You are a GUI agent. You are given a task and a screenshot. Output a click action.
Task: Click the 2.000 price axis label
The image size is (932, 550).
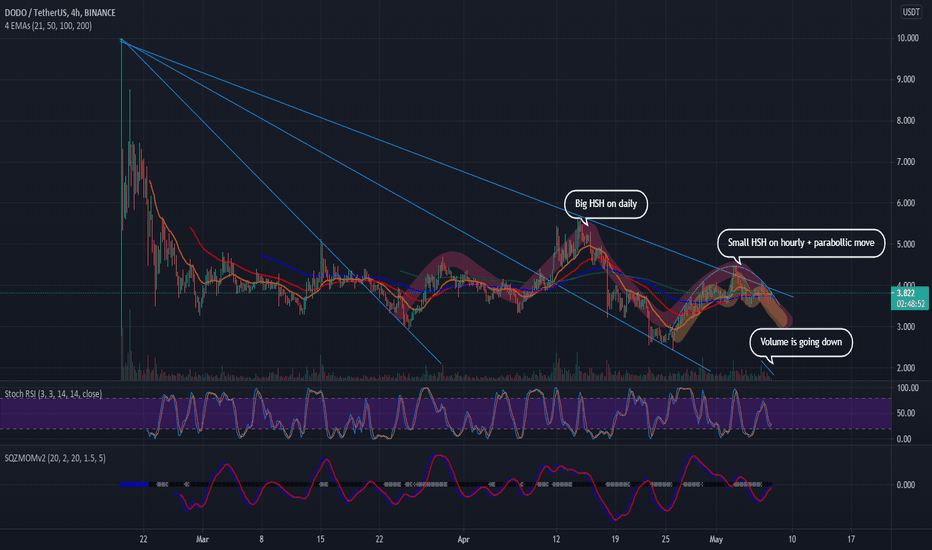[x=906, y=368]
